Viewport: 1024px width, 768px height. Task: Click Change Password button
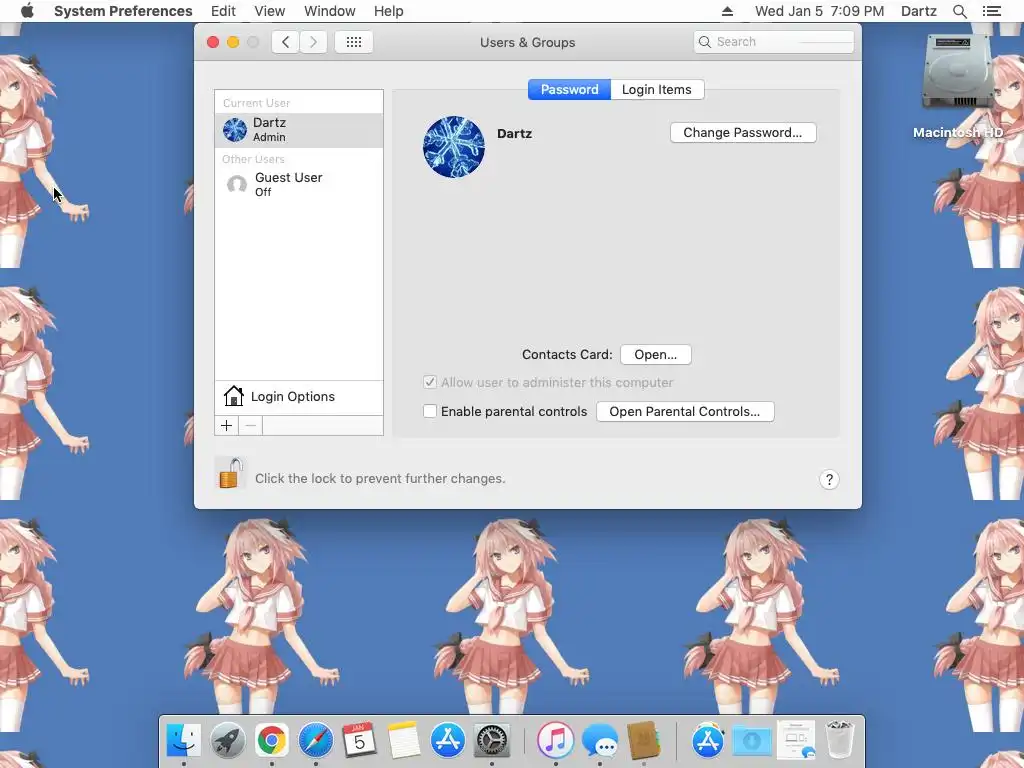[743, 133]
